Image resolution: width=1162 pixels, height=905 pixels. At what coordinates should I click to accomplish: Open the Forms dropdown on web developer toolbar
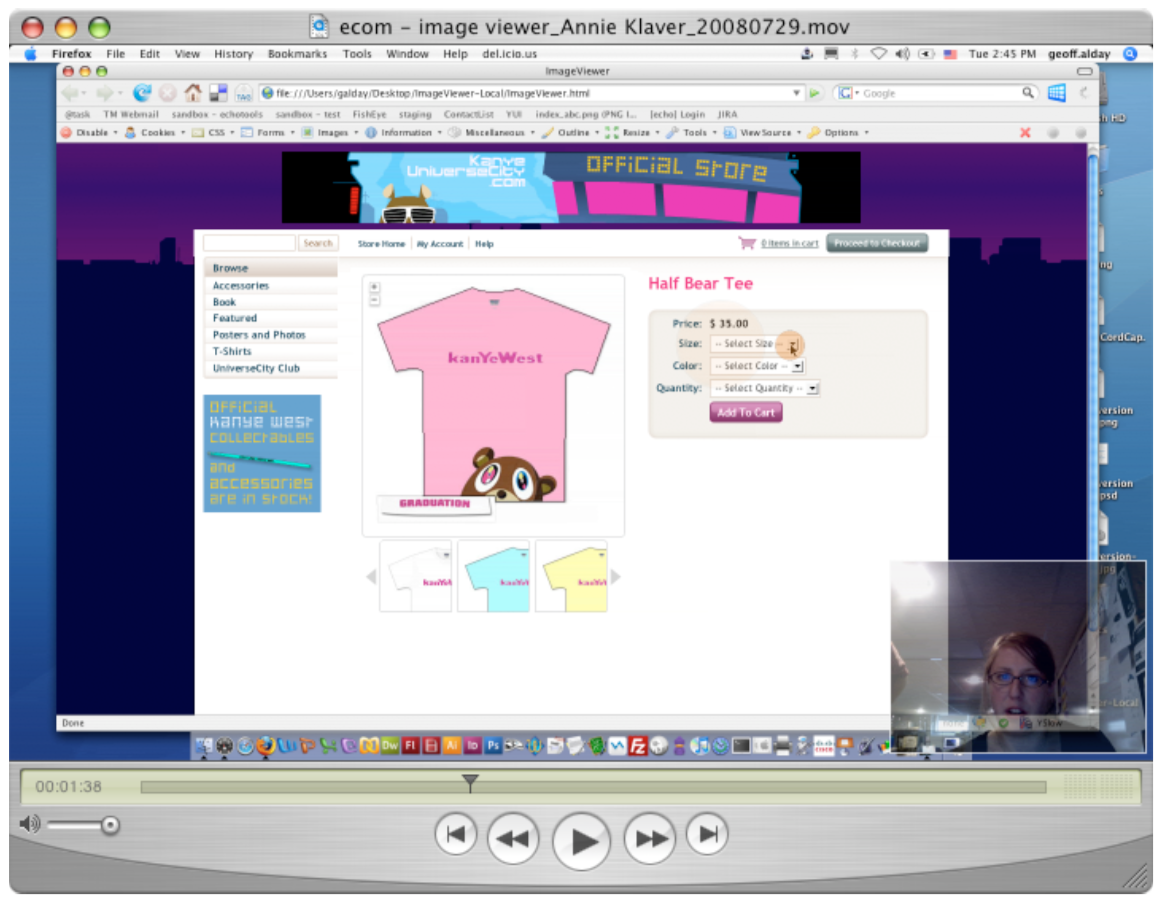(x=268, y=133)
